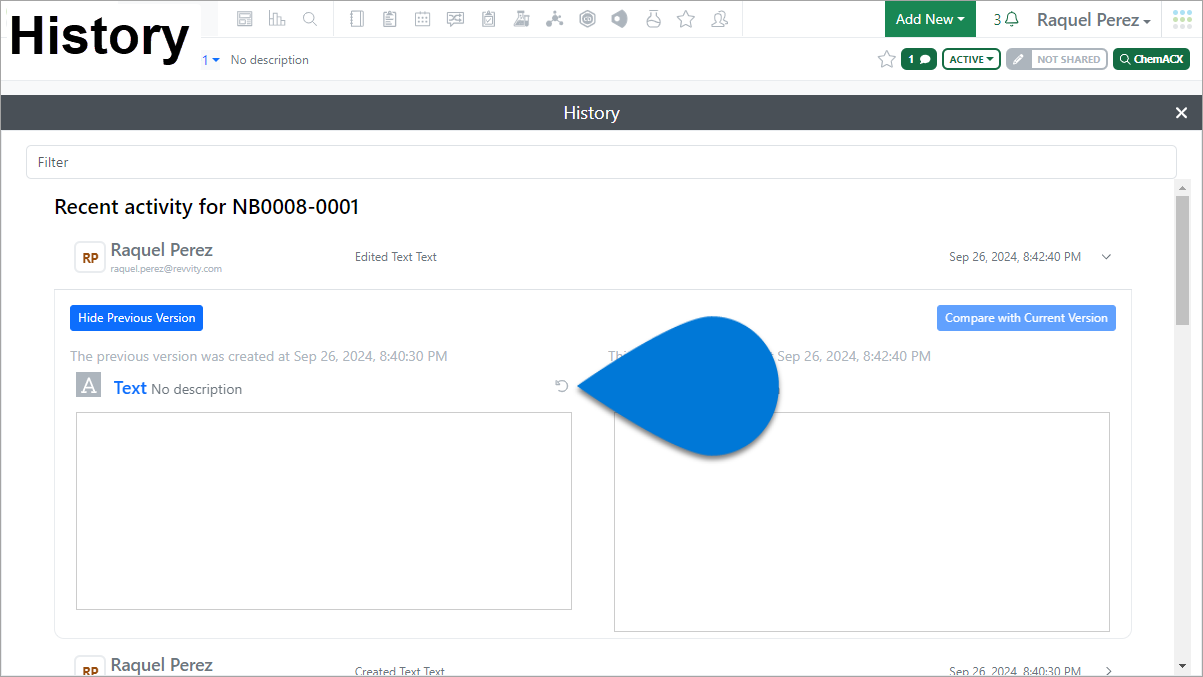The image size is (1203, 677).
Task: Open the notifications bell showing 3
Action: click(x=1006, y=19)
